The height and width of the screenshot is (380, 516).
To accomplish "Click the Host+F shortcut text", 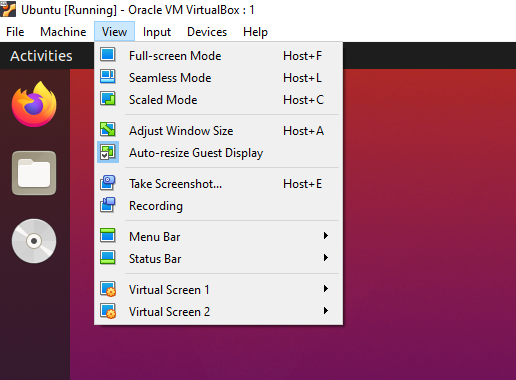I will click(302, 56).
